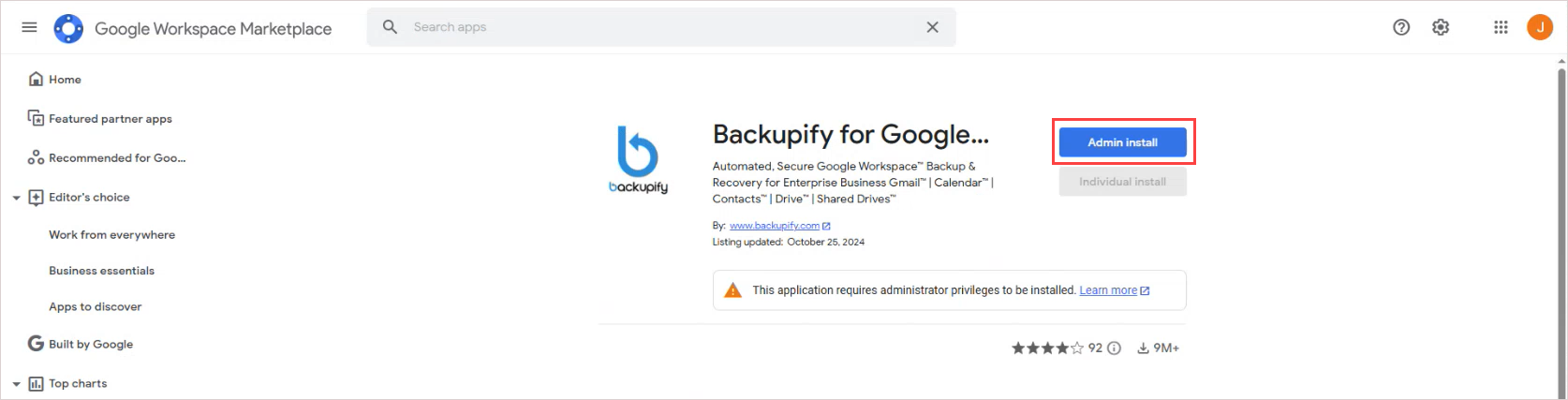Open the Google apps grid launcher
Image resolution: width=1568 pixels, height=400 pixels.
[1501, 27]
